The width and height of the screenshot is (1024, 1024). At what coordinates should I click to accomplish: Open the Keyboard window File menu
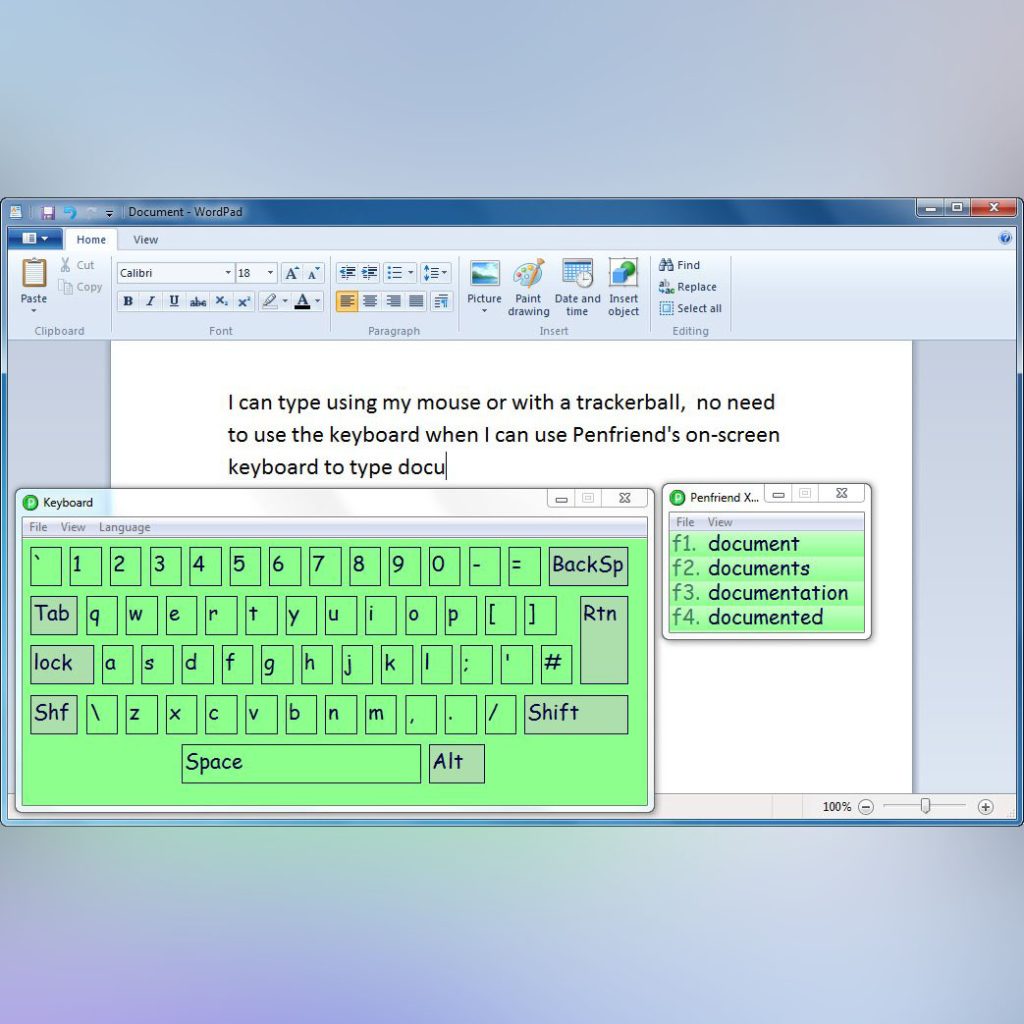38,527
